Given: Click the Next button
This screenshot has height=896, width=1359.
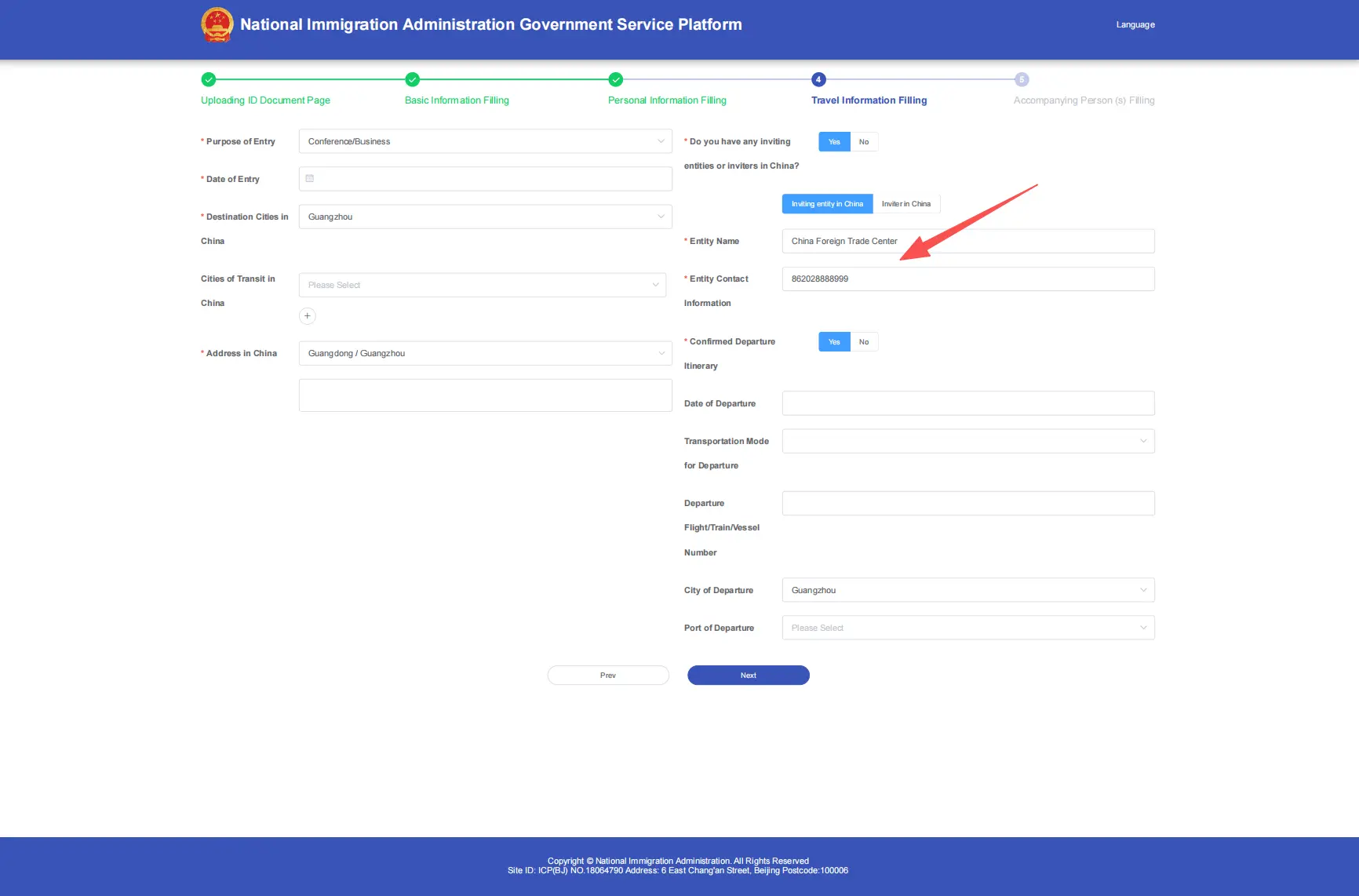Looking at the screenshot, I should (x=749, y=676).
